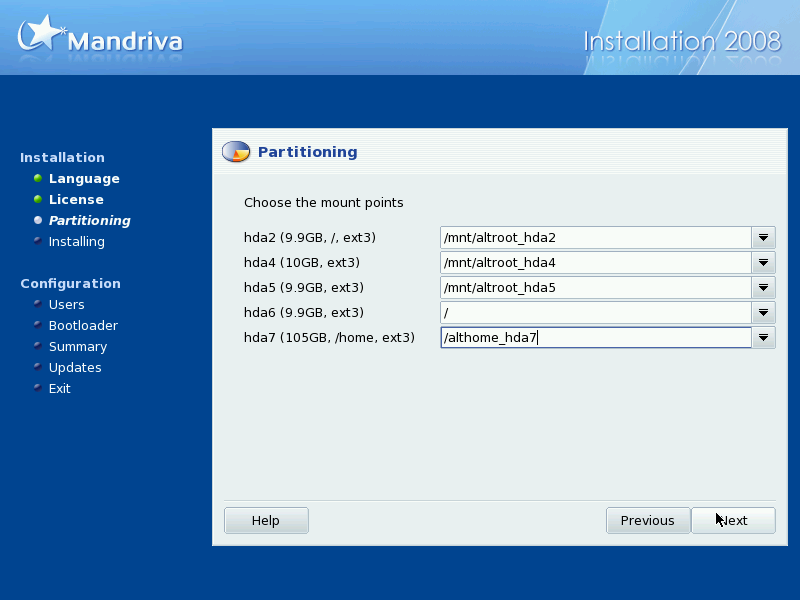Click the hda6 root mount point field
Screen dimensions: 800x600
(x=595, y=312)
